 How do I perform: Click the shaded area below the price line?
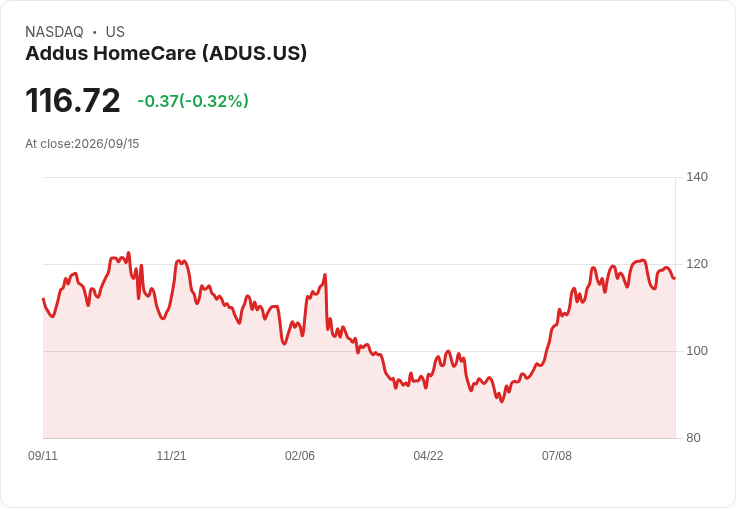click(359, 404)
